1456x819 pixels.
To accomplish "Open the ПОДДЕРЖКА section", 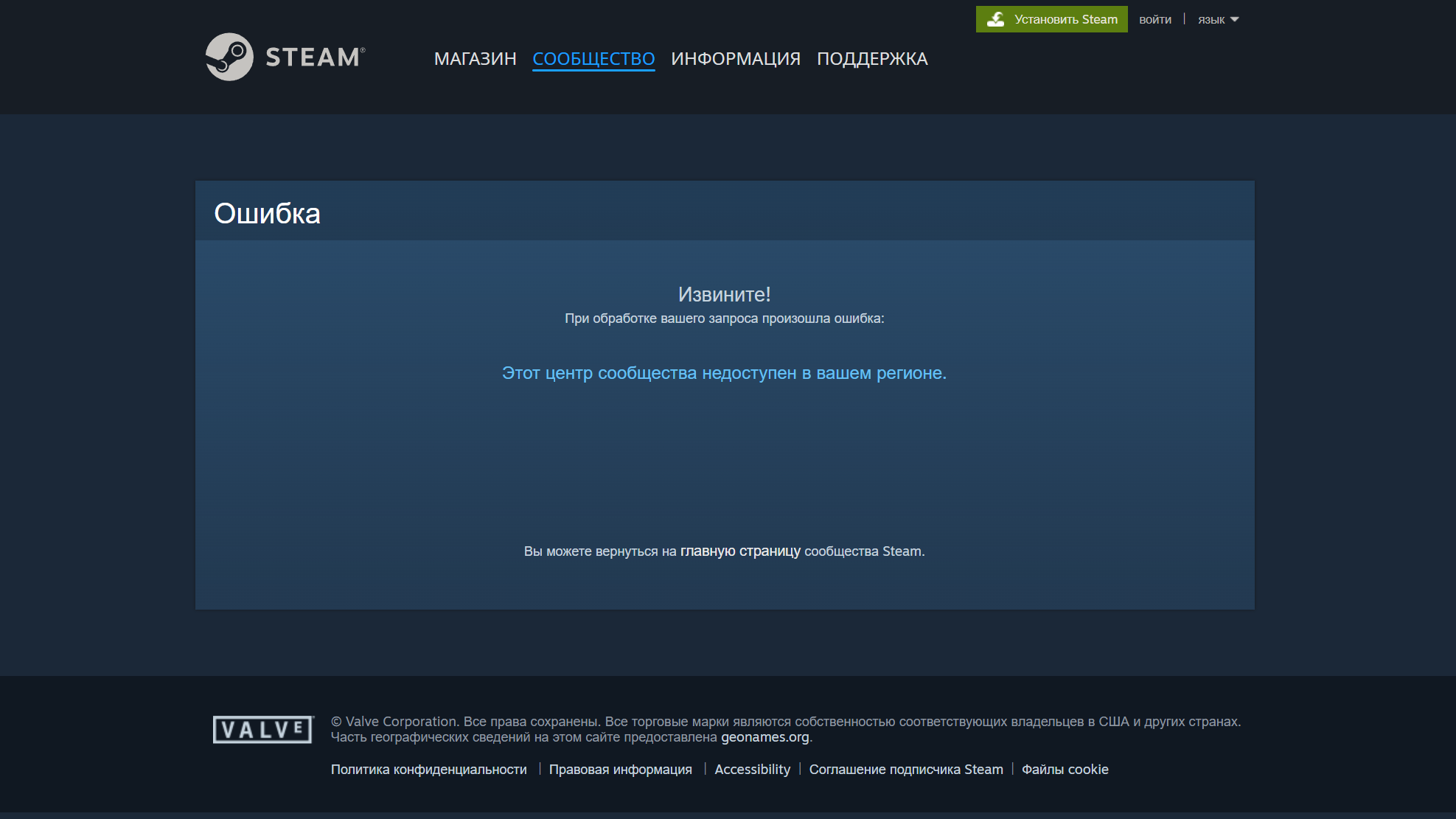I will pos(872,59).
